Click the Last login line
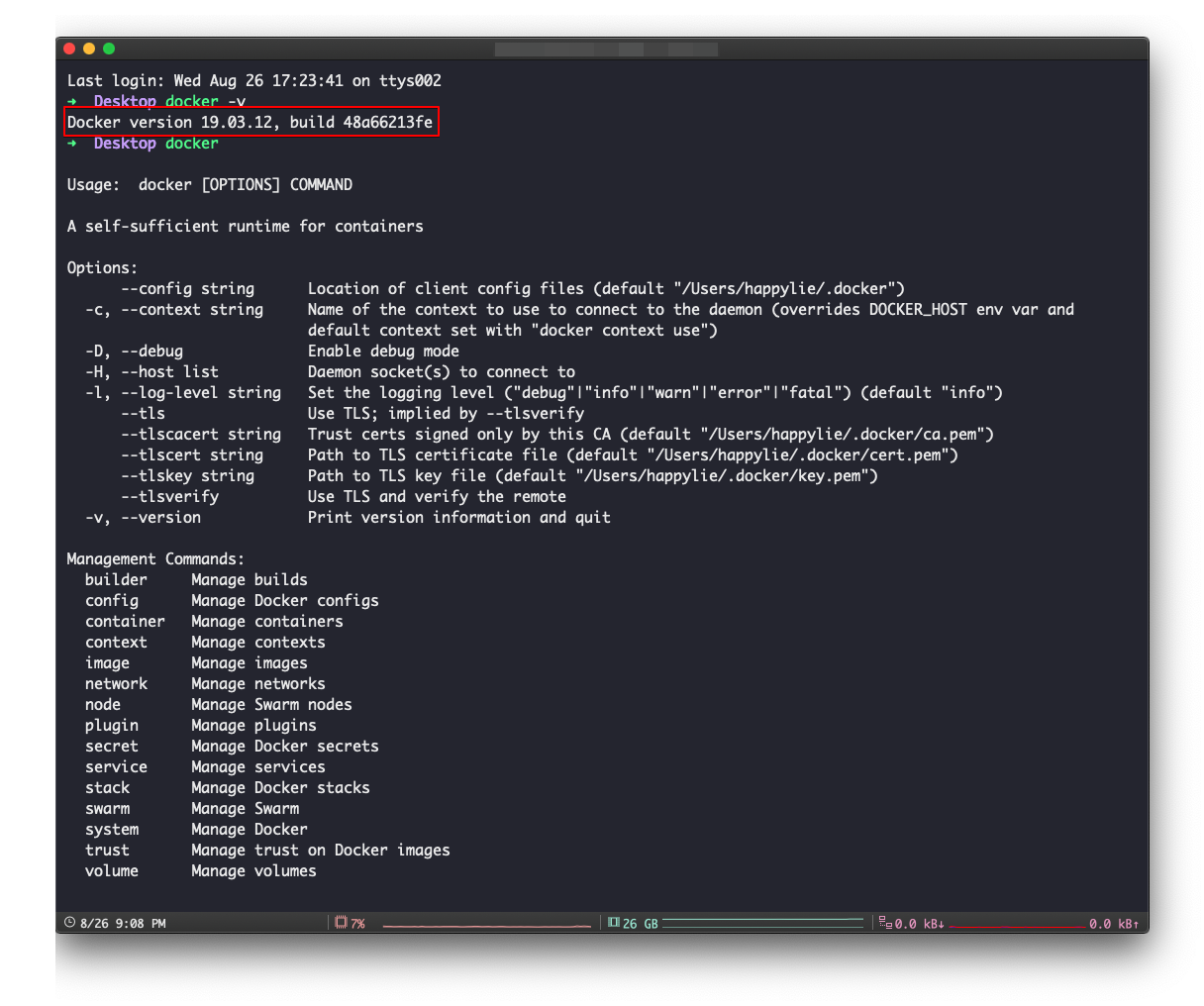Screen dimensions: 1204x1006 coord(254,81)
